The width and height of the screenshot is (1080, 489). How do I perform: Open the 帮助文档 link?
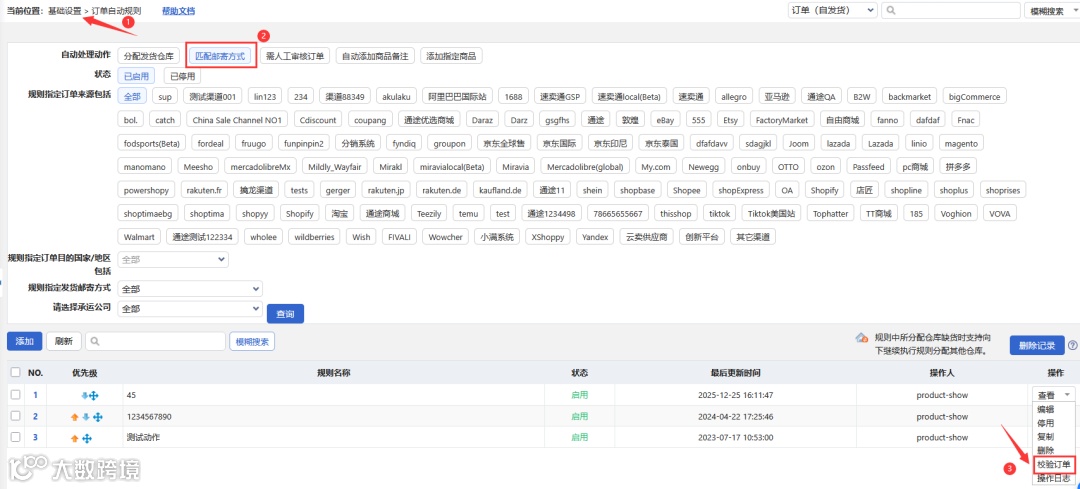pyautogui.click(x=178, y=11)
